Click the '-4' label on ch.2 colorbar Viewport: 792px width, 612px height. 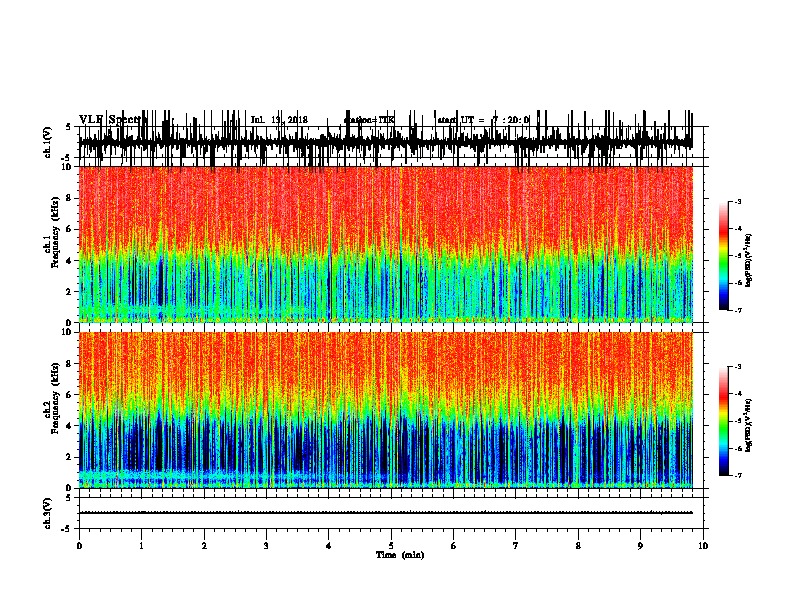(737, 394)
